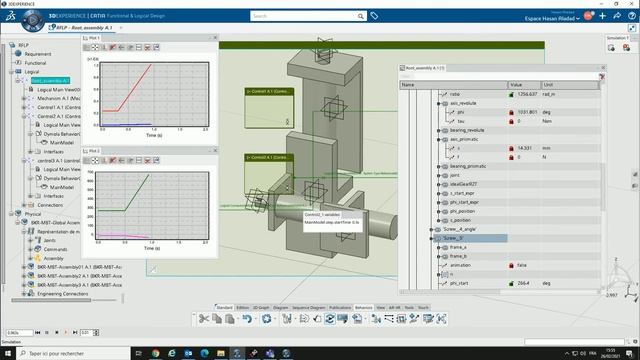Click the variables panel vertical scrollbar
The width and height of the screenshot is (640, 360).
(x=602, y=187)
